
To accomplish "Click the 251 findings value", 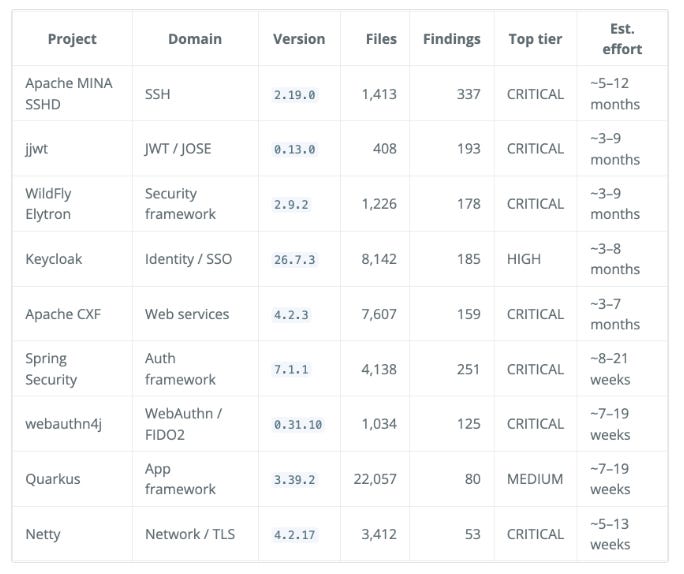I will point(469,369).
